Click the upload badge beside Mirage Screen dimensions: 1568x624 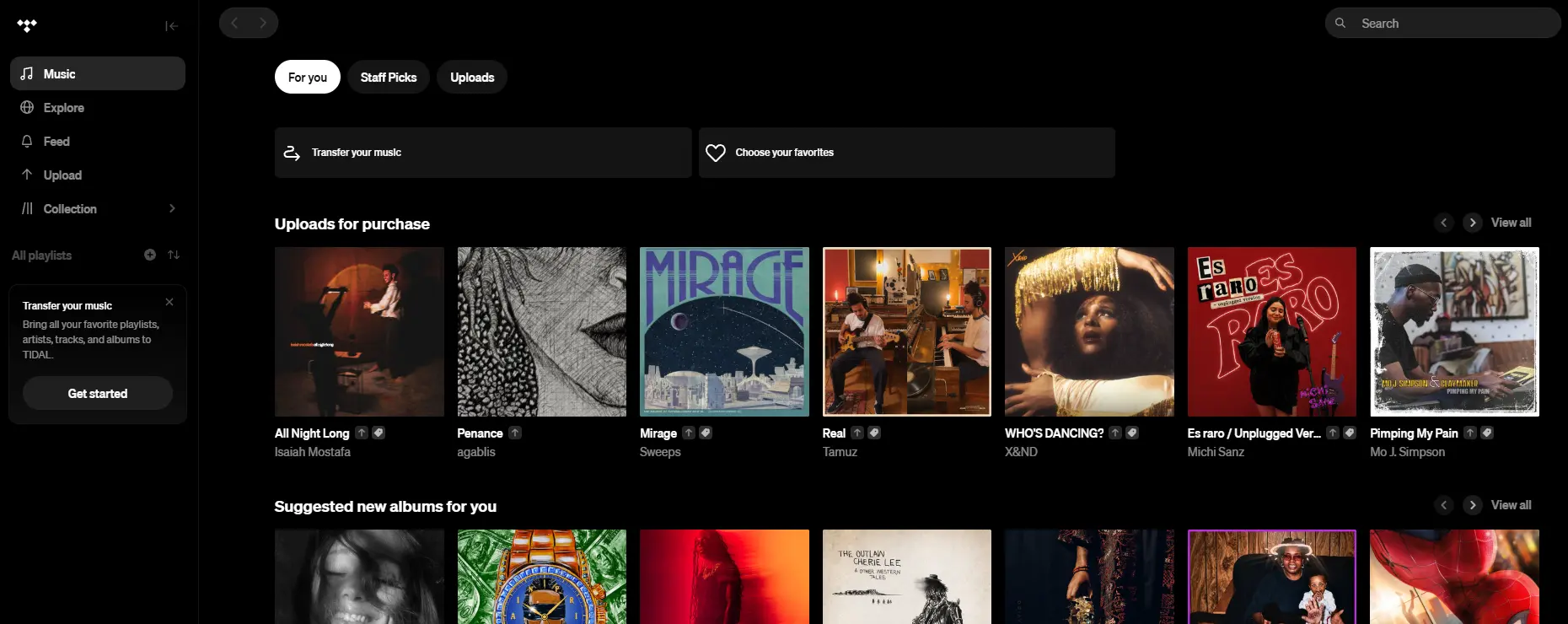689,433
